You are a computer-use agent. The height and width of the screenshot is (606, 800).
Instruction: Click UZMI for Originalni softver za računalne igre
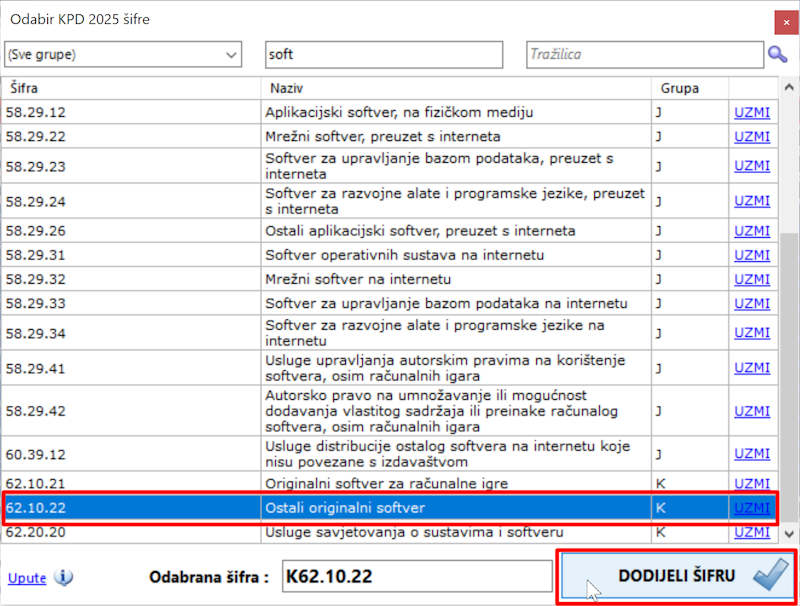(x=752, y=483)
